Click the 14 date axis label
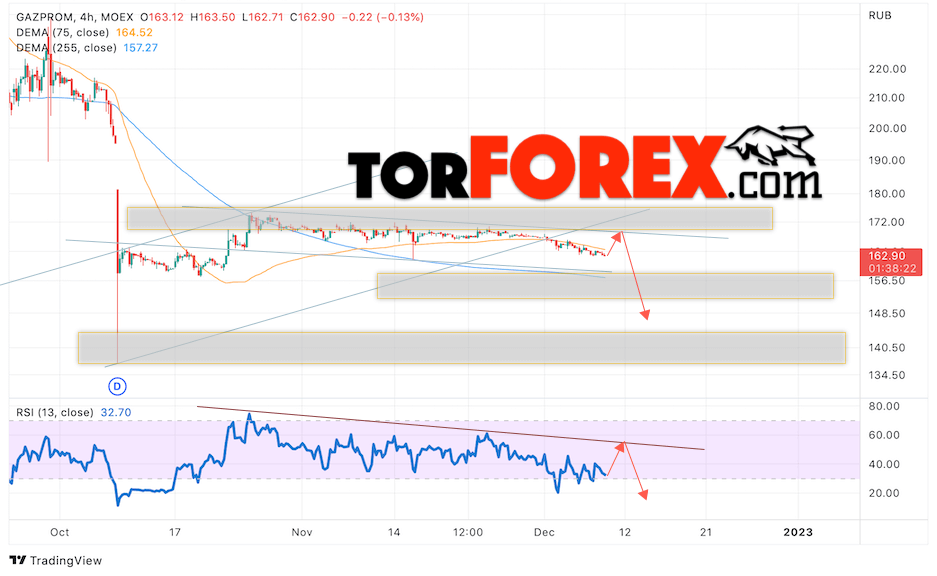Viewport: 937px width, 576px height. point(394,532)
